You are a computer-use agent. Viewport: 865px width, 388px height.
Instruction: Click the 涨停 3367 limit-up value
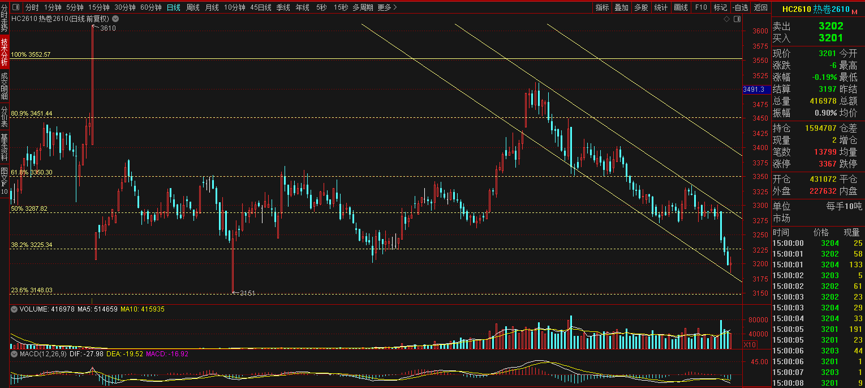coord(826,163)
